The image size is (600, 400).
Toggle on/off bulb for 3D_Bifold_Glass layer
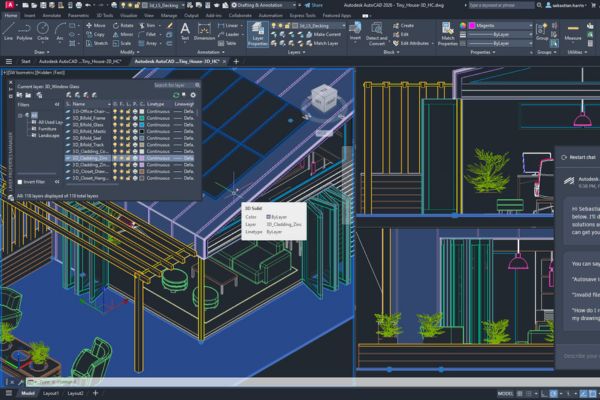click(114, 124)
